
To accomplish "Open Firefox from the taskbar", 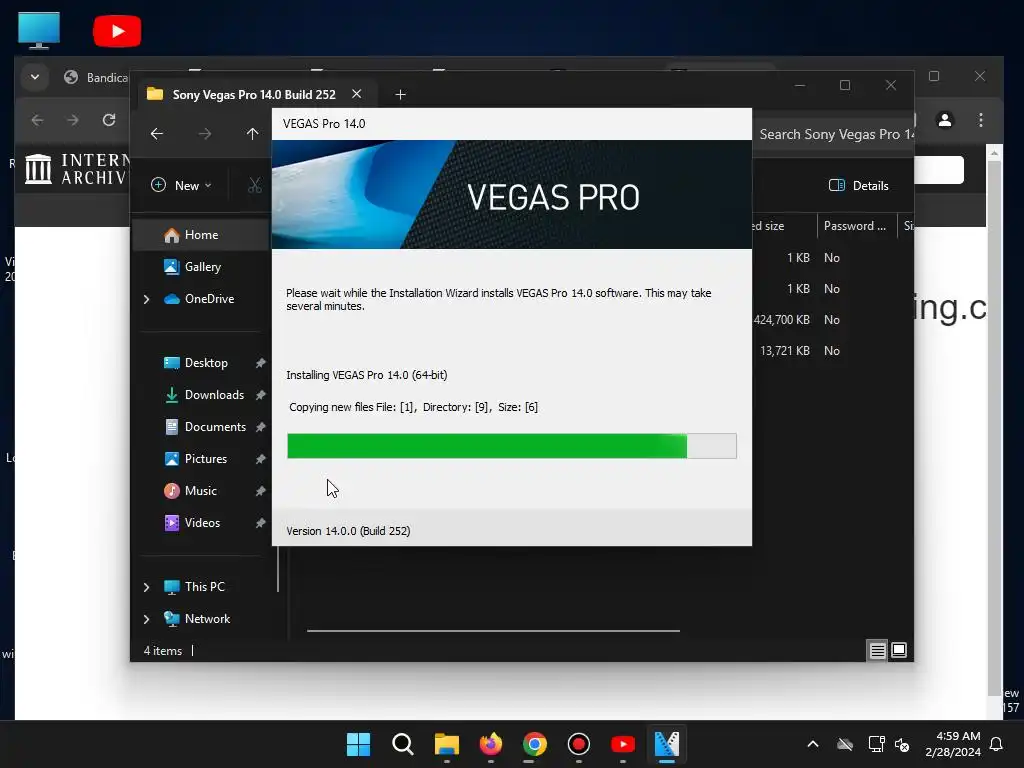I will coord(490,744).
